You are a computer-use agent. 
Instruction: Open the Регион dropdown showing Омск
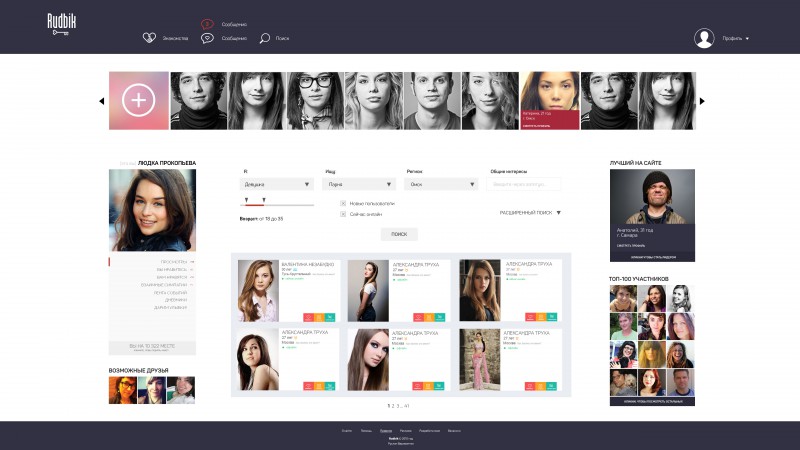(441, 184)
